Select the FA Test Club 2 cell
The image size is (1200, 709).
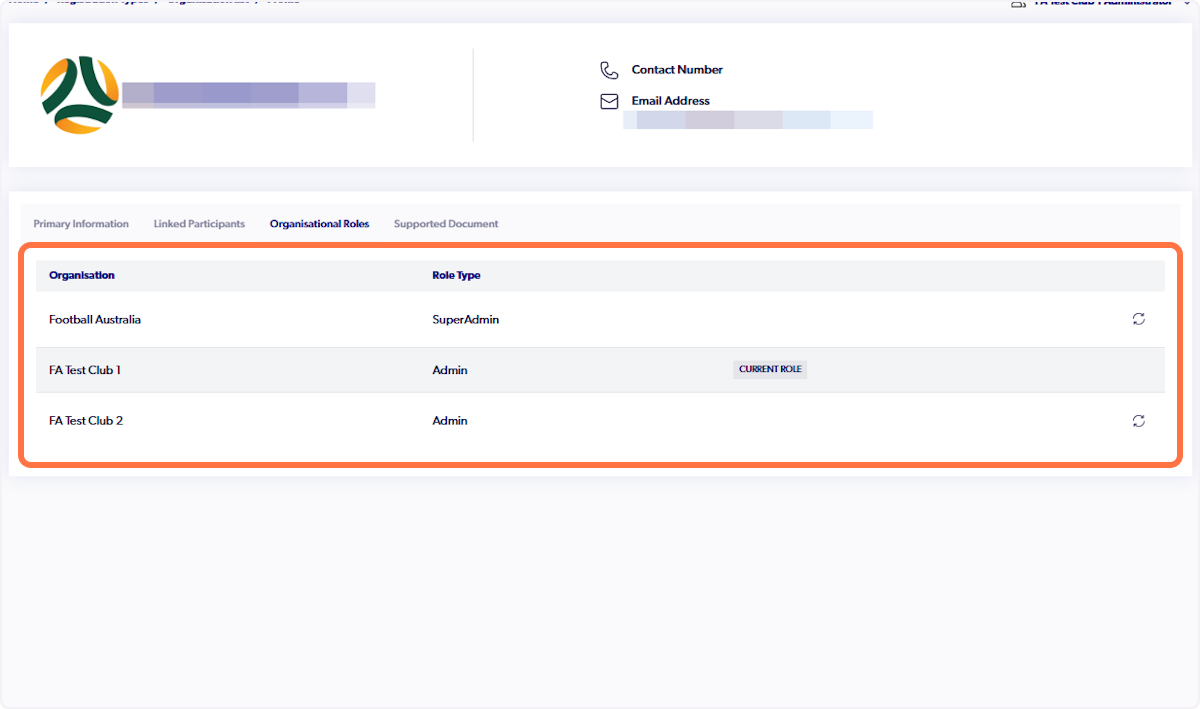pyautogui.click(x=86, y=421)
